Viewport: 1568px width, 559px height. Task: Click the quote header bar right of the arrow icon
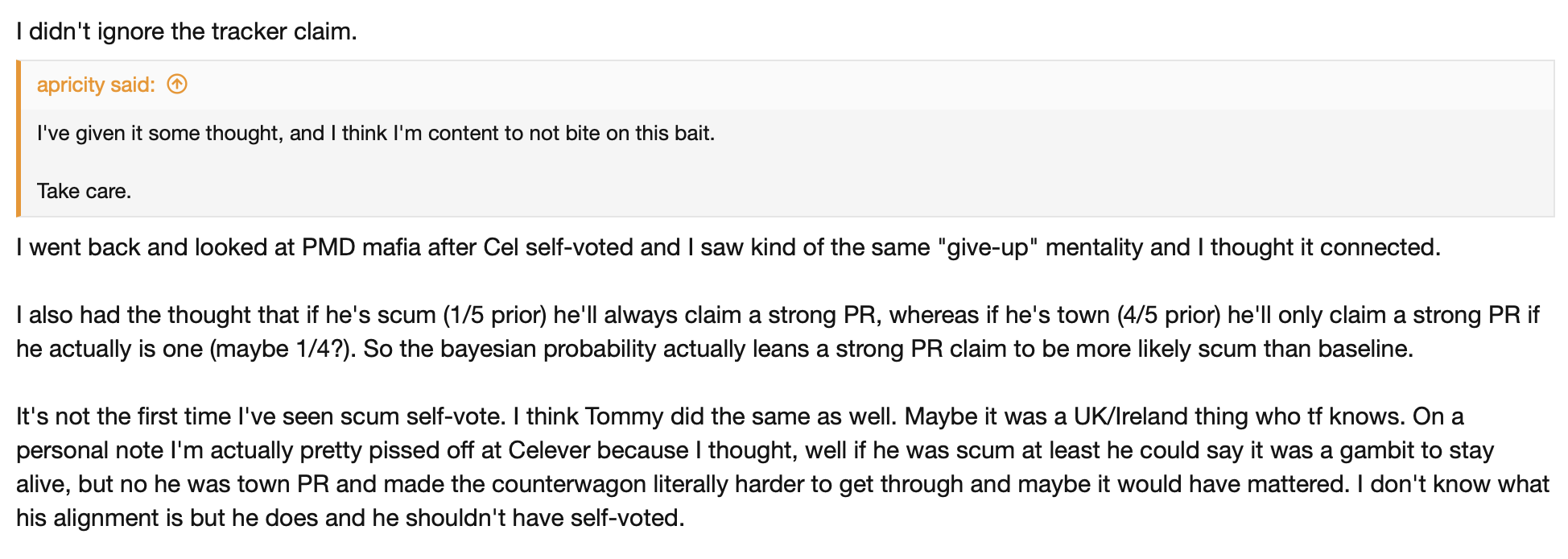pos(805,85)
